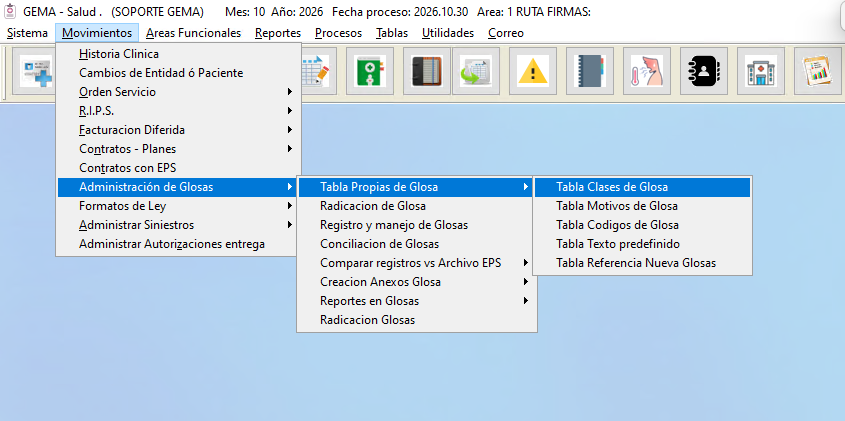
Task: Open the Reportes menu
Action: pos(278,33)
